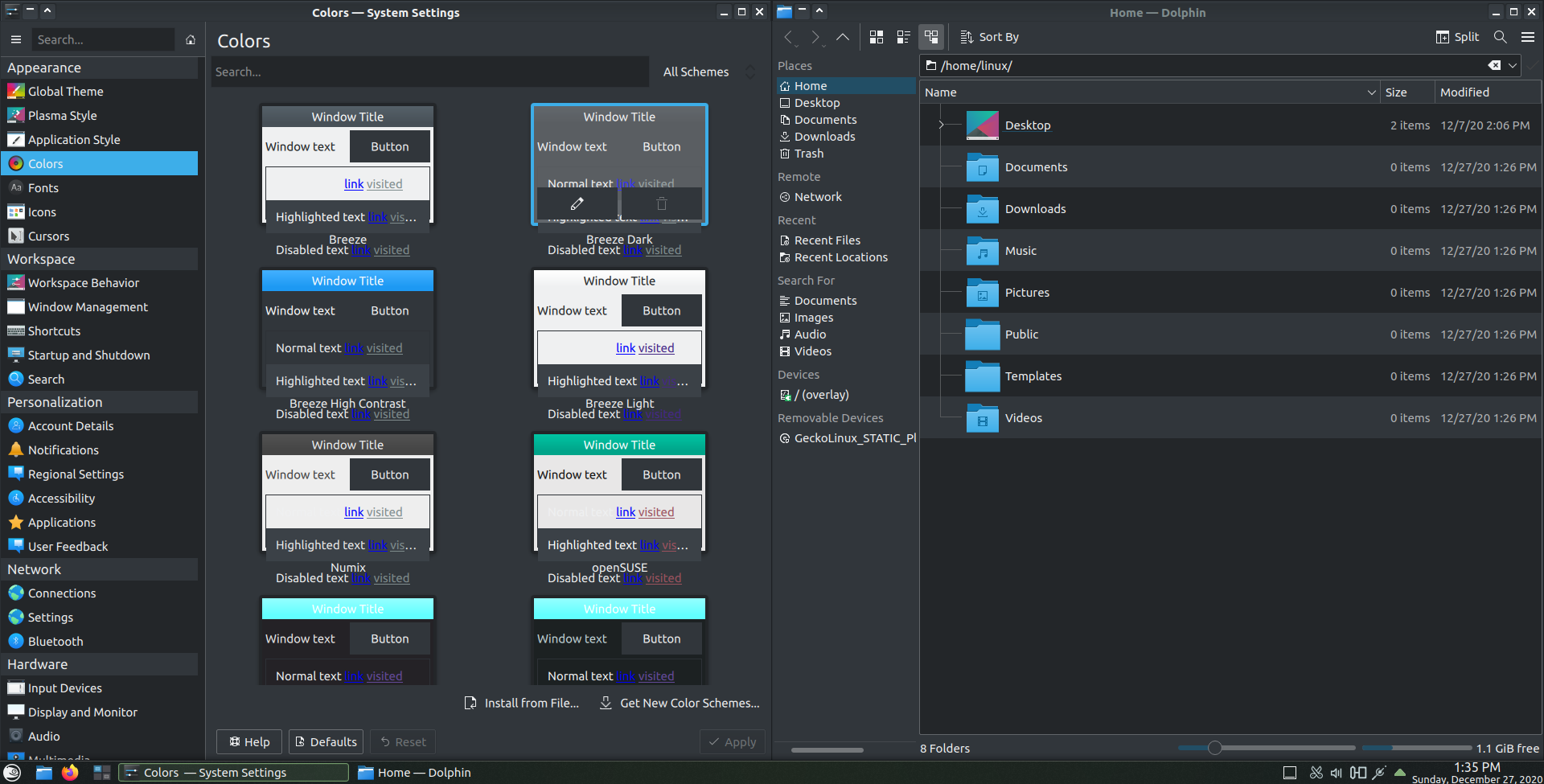Switch Dolphin to Details view mode

931,37
